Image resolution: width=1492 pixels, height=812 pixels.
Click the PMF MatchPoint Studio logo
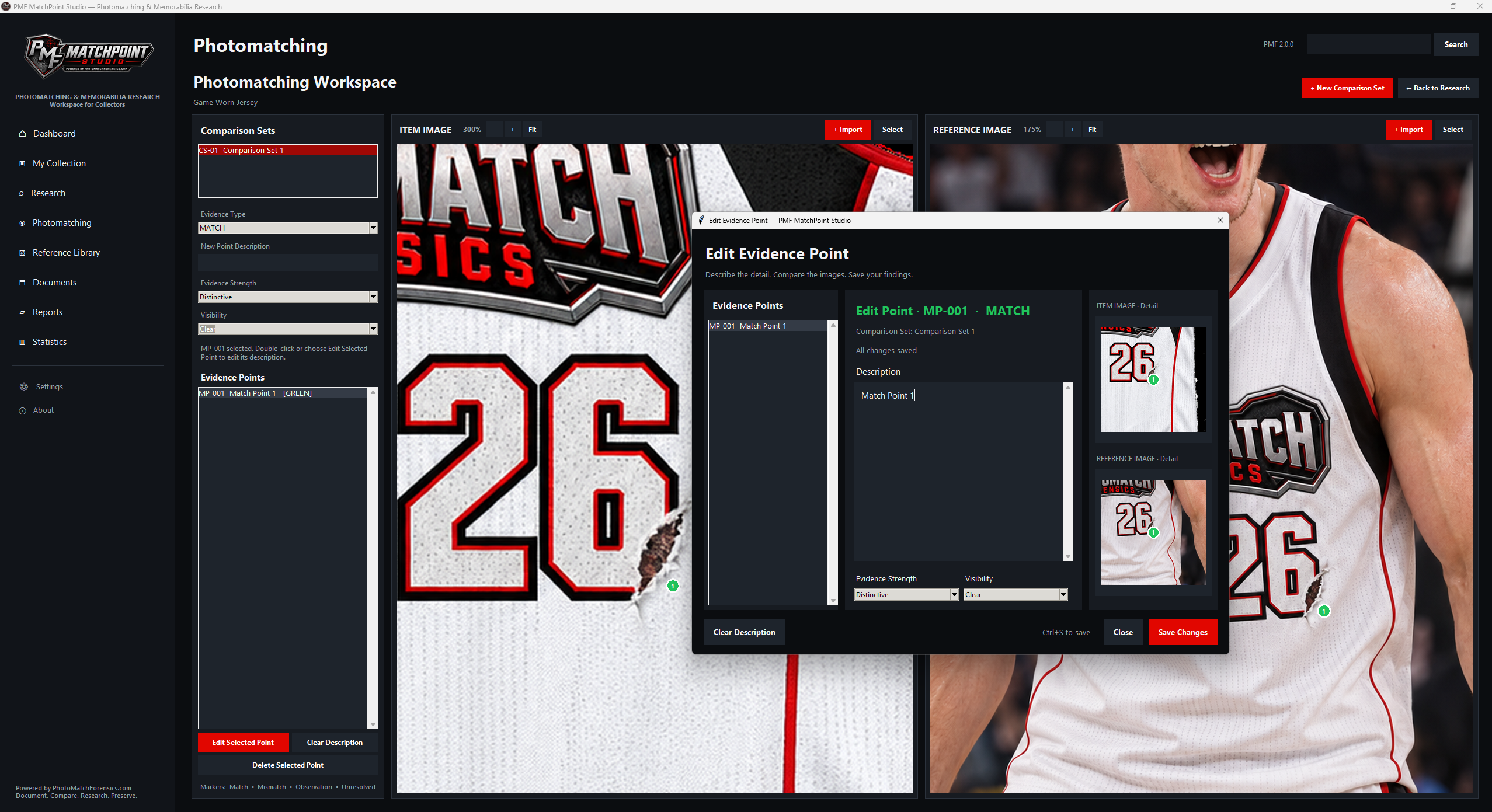[x=88, y=56]
